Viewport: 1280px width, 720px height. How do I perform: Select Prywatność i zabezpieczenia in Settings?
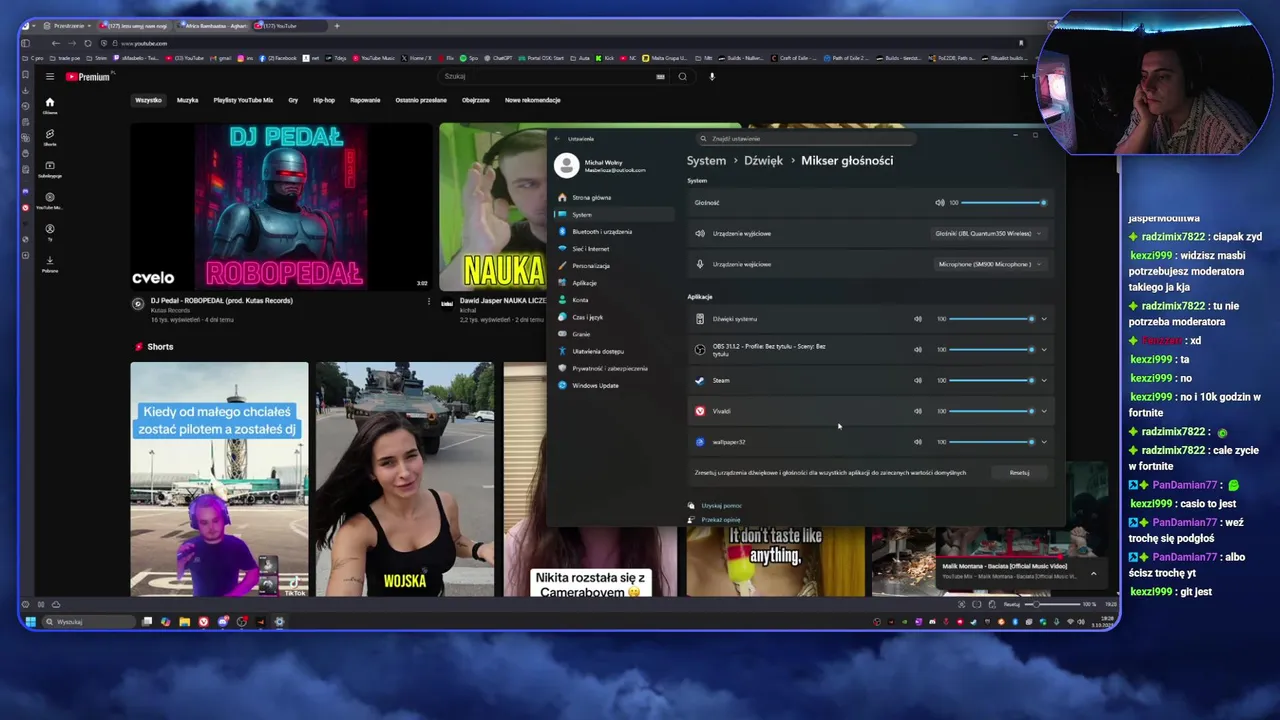(x=613, y=369)
